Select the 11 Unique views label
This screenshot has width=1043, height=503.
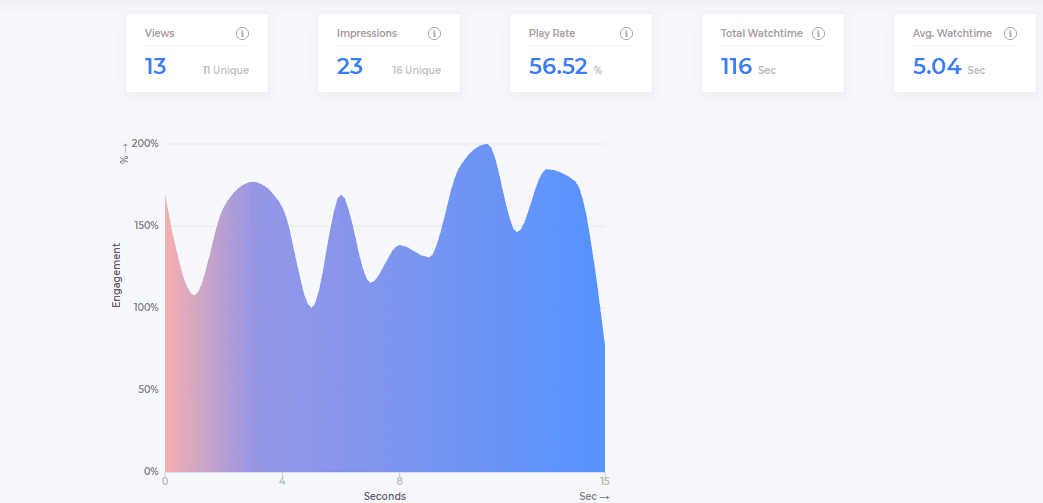point(225,70)
